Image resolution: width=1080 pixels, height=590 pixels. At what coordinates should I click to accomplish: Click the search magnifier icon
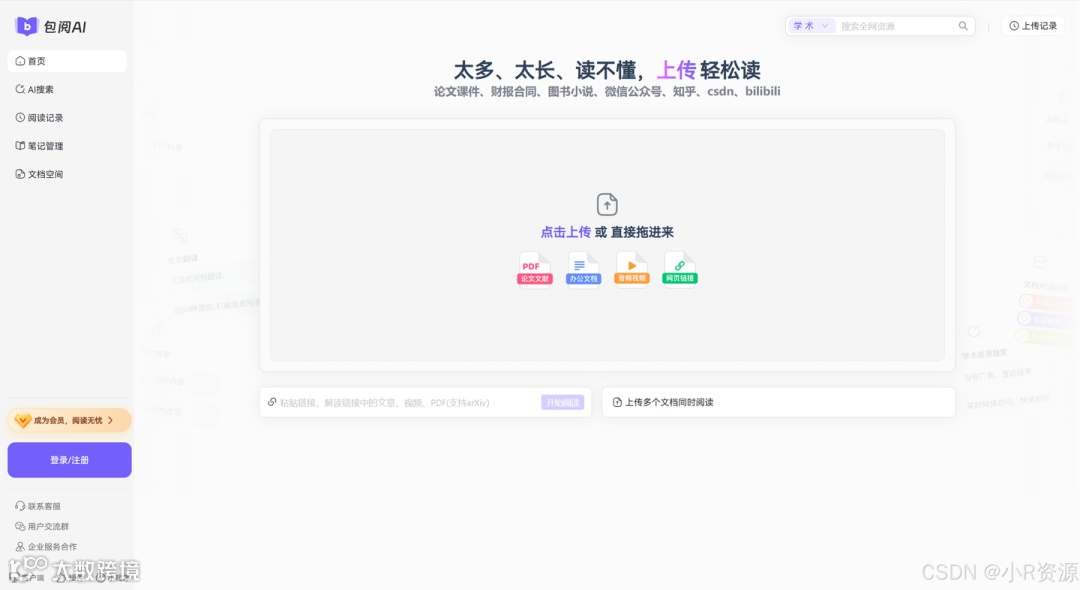click(962, 25)
